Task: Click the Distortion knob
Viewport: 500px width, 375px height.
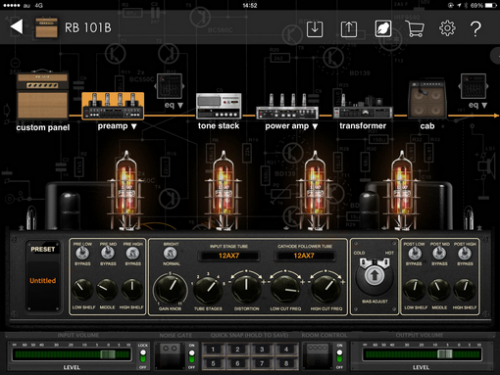Action: (246, 289)
